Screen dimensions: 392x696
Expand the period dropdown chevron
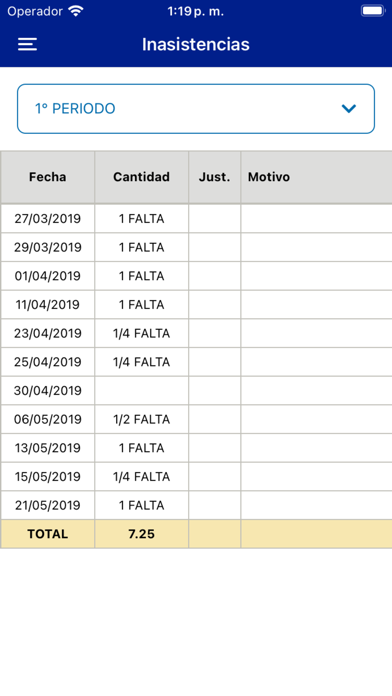[349, 108]
